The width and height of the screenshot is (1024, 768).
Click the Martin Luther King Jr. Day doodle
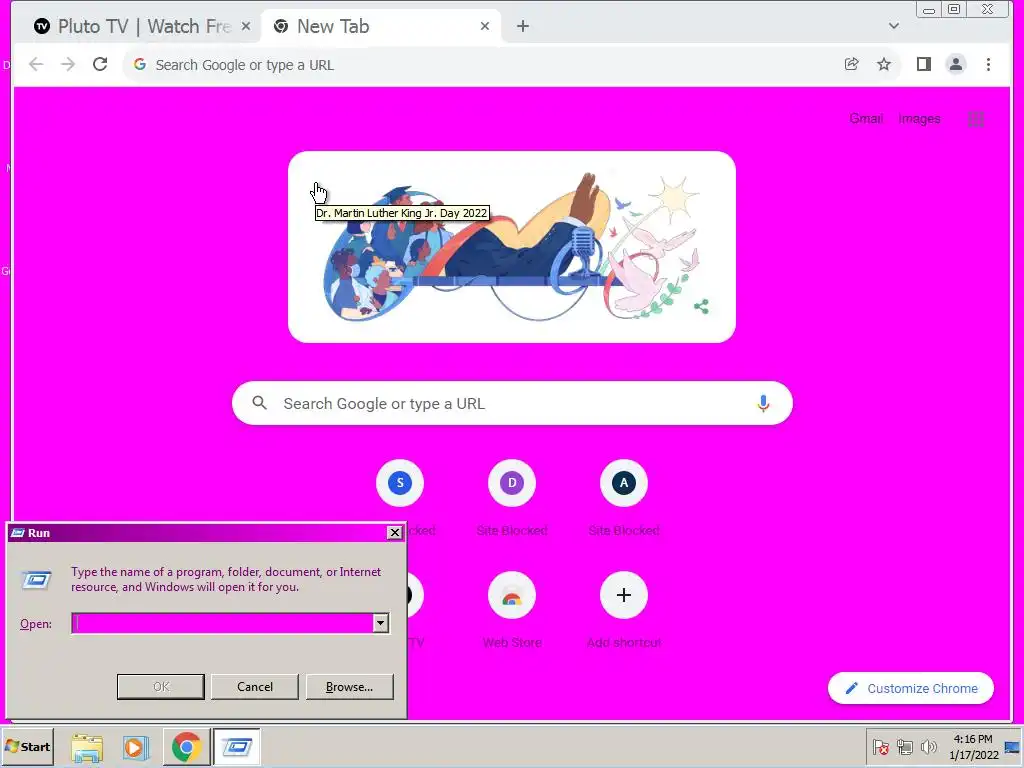[x=512, y=247]
